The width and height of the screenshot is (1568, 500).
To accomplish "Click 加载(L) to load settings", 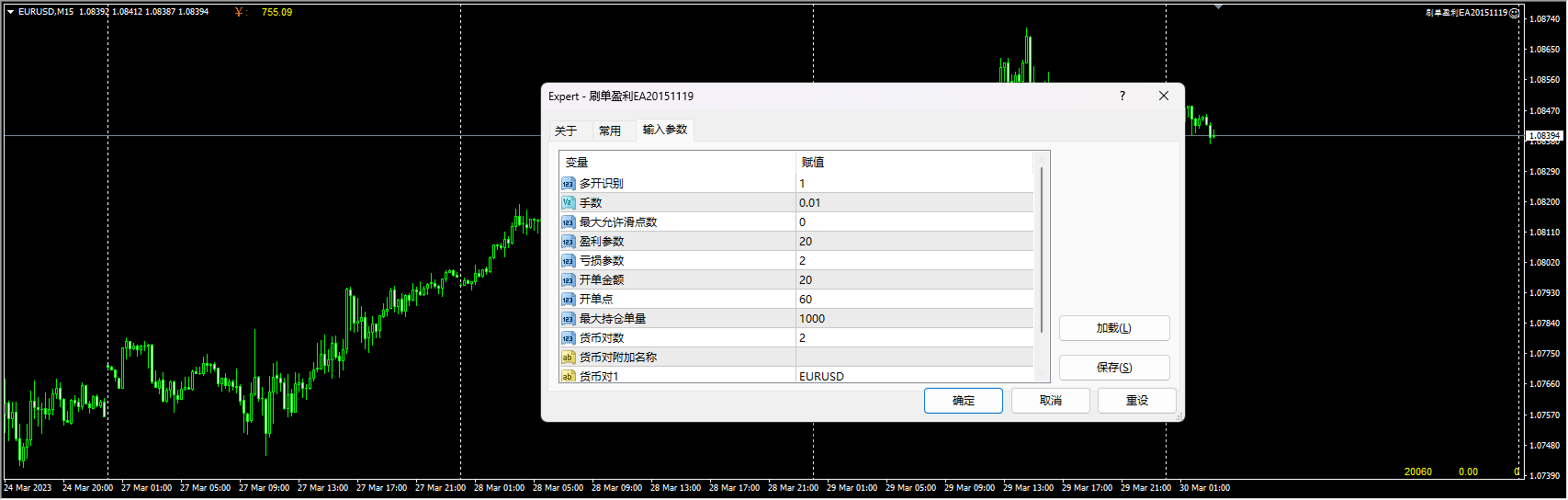I will click(1113, 328).
